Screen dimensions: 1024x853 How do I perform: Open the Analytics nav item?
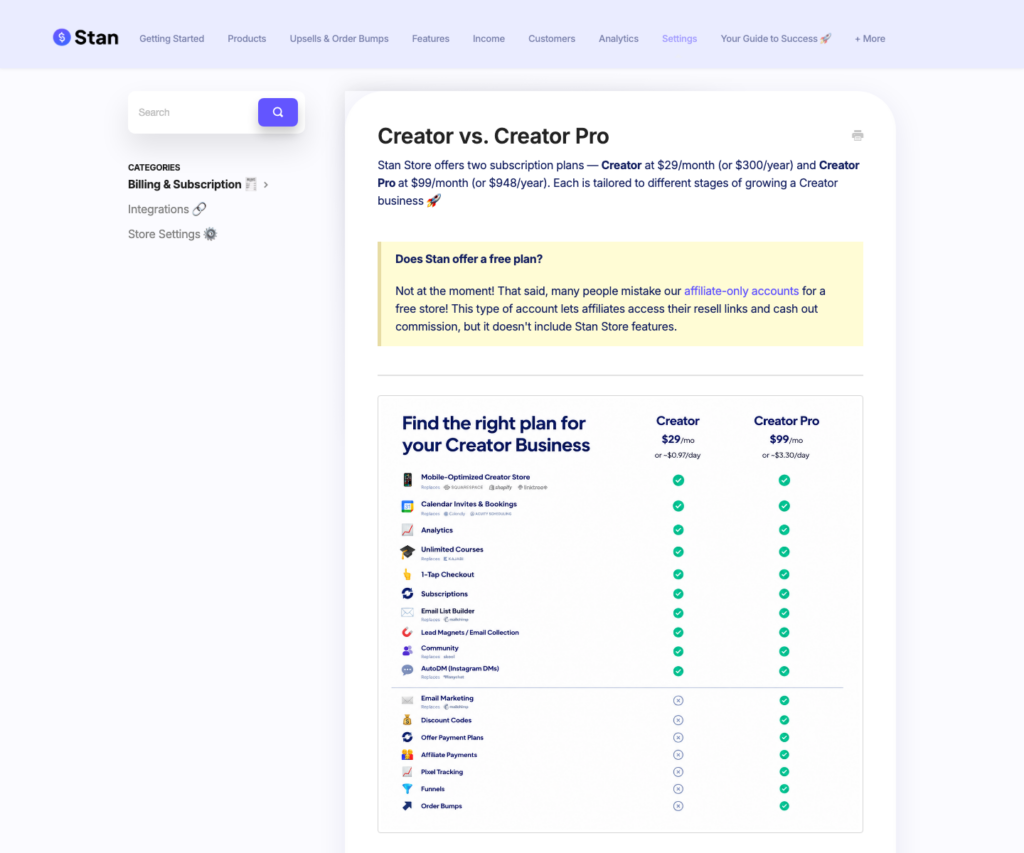click(618, 39)
